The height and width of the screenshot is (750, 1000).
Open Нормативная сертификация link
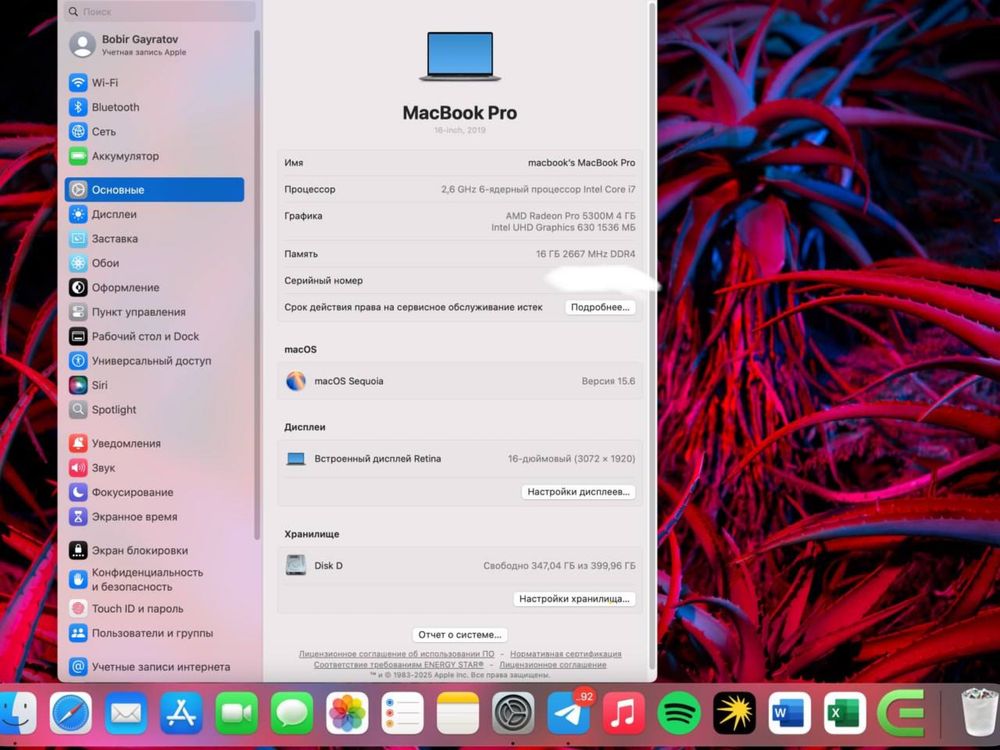pos(566,654)
